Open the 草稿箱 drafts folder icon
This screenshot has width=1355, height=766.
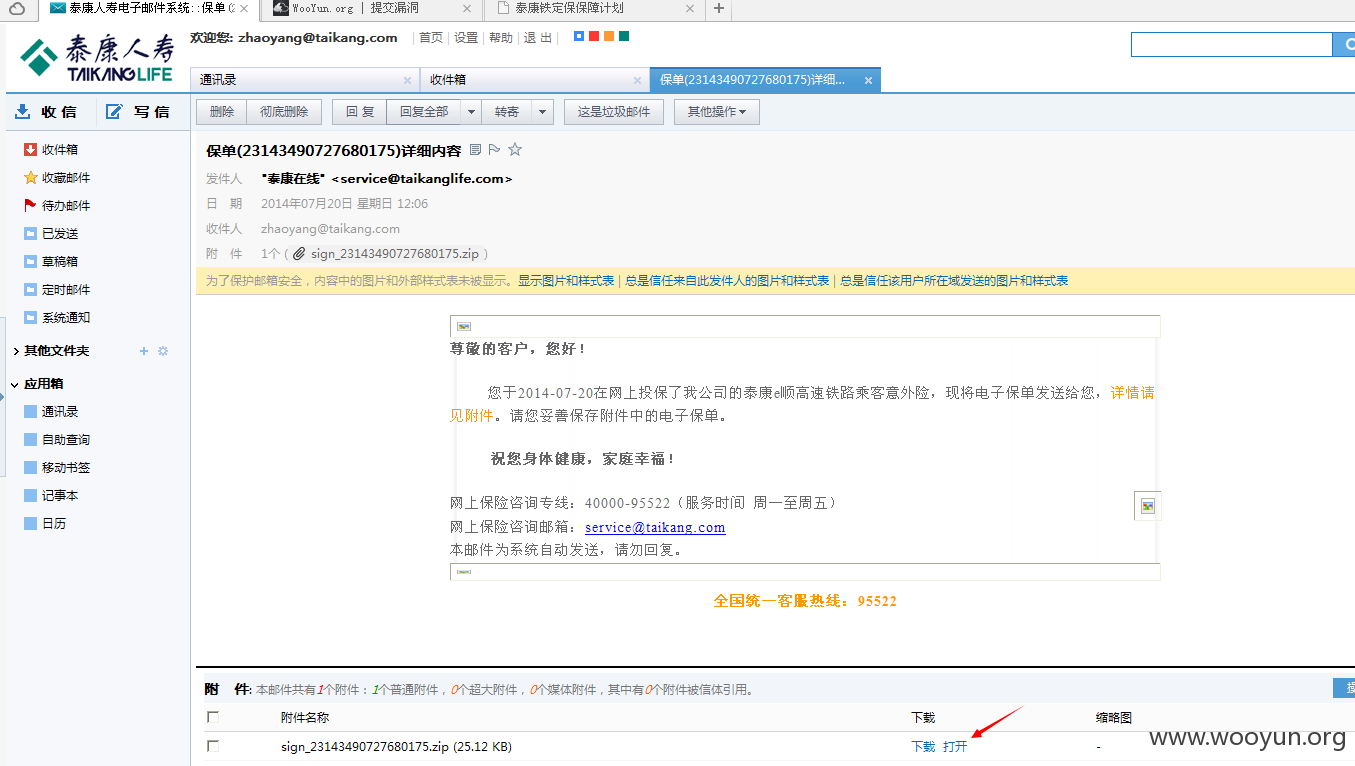(x=30, y=262)
